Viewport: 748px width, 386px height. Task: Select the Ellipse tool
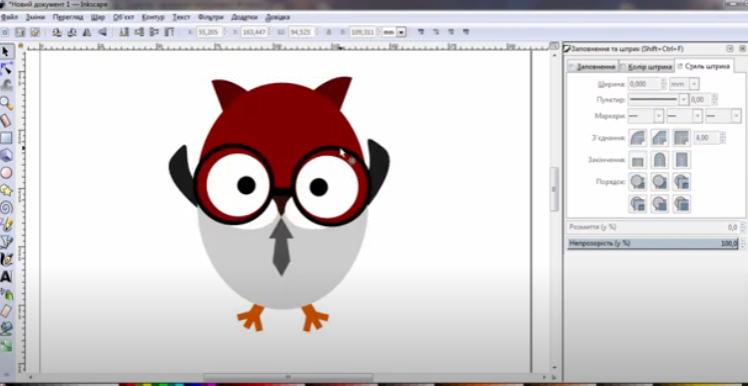6,172
